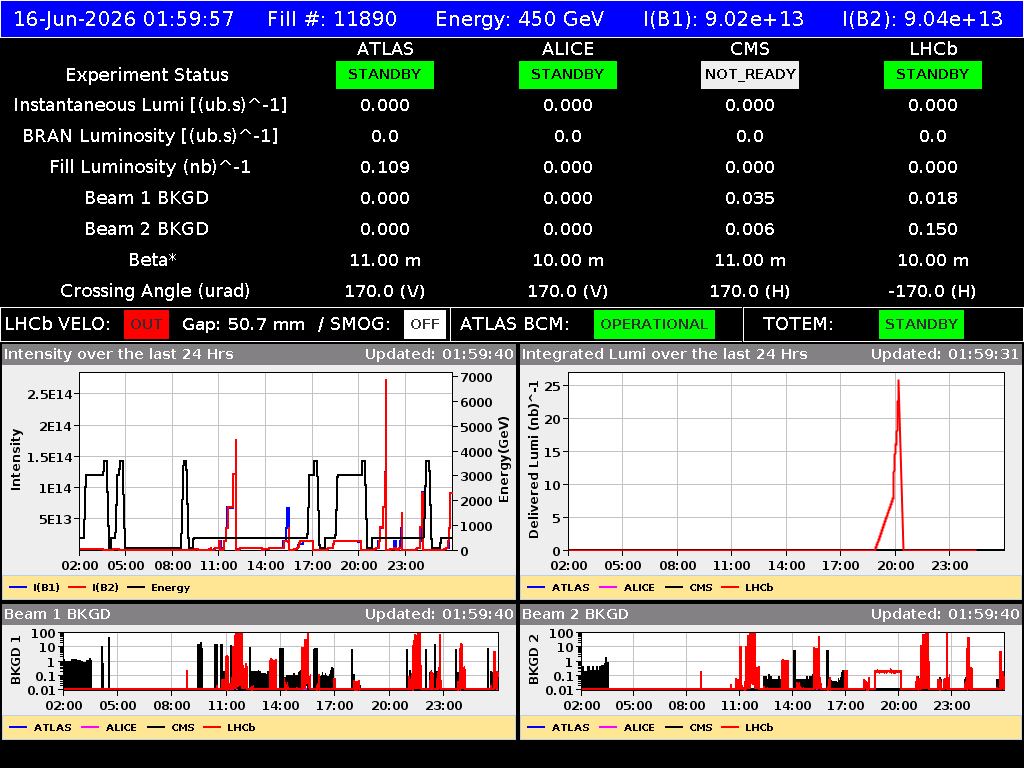Click the Beam 1 BKGD table row label
The image size is (1024, 768).
pyautogui.click(x=147, y=198)
